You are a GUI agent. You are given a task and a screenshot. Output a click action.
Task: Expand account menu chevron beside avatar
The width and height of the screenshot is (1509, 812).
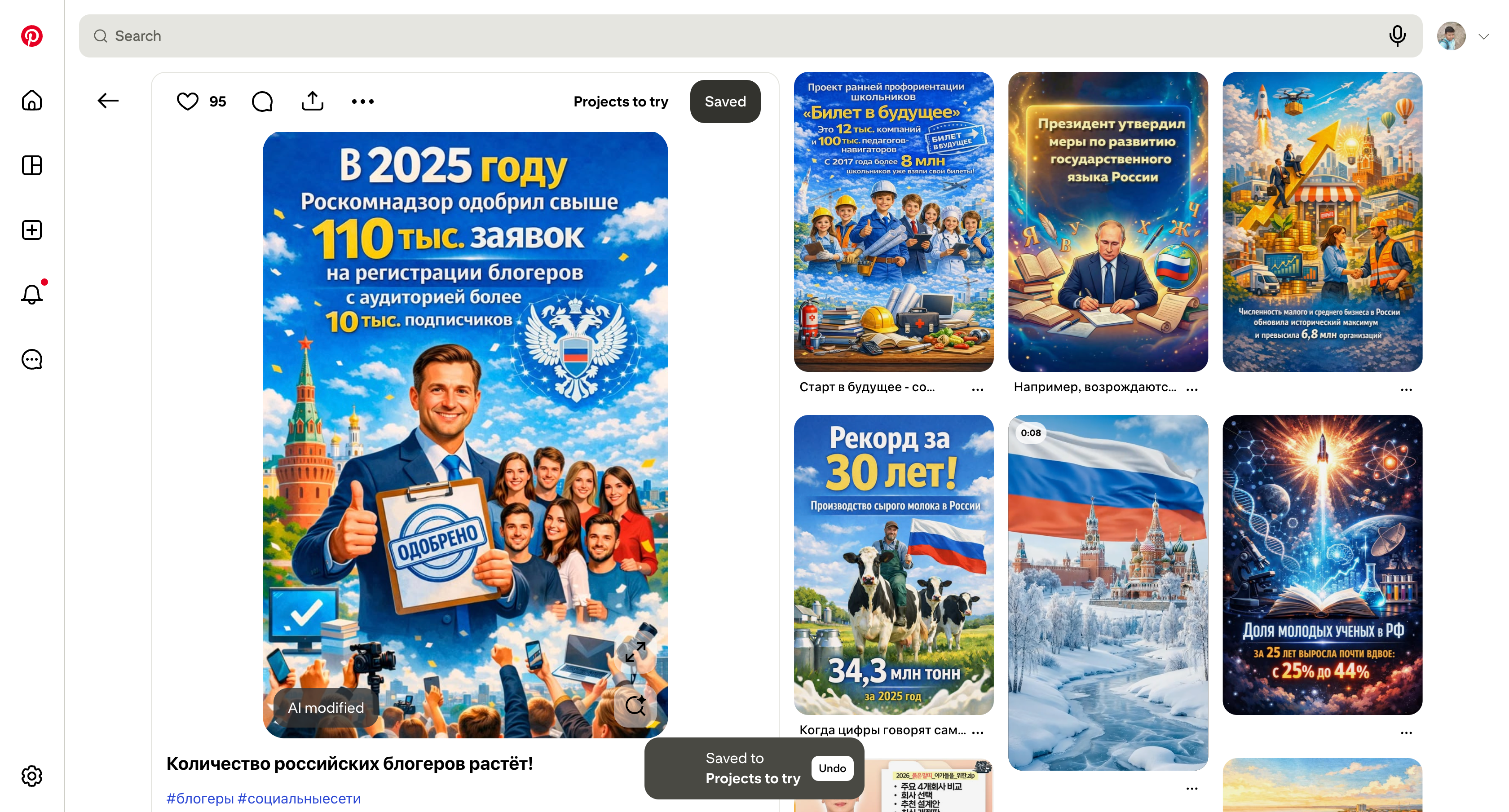point(1483,36)
